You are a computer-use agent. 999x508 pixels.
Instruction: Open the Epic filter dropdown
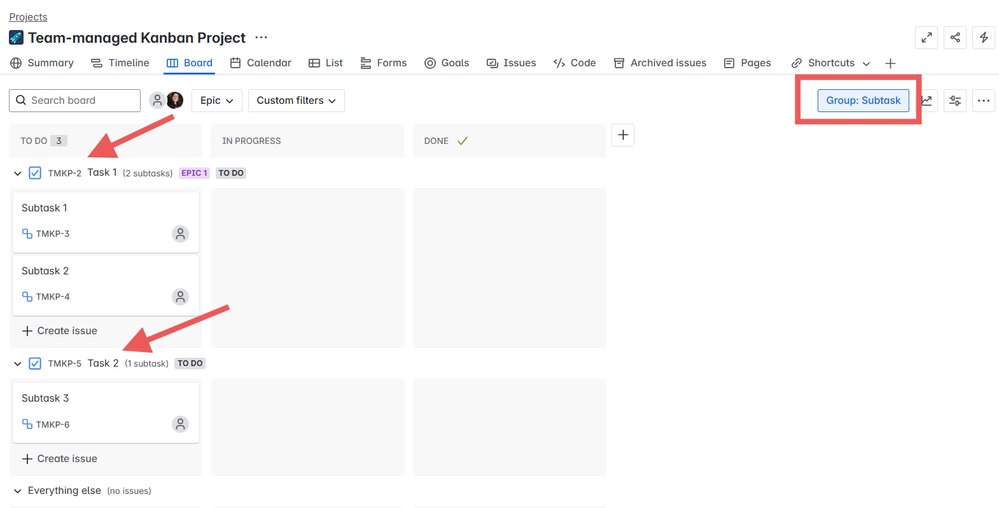click(x=217, y=101)
